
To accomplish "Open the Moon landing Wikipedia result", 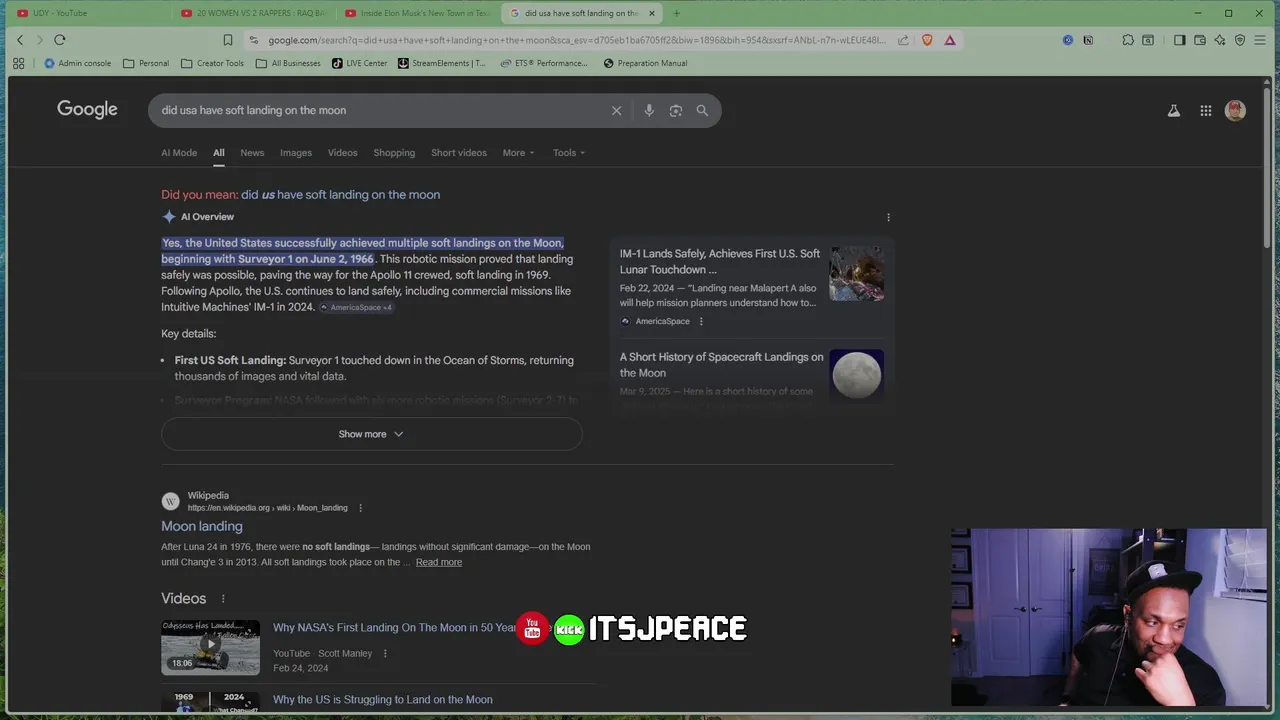I will (202, 526).
